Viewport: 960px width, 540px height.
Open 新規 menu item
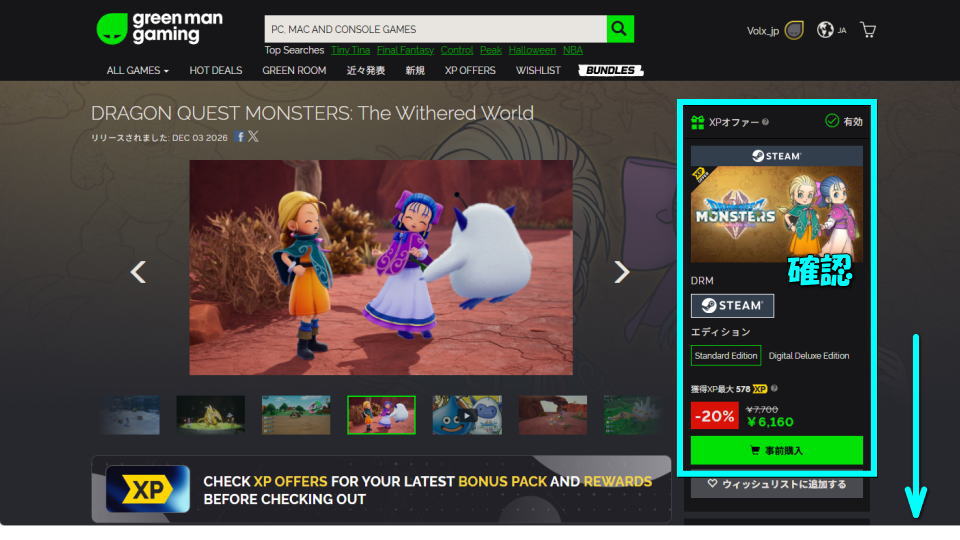coord(414,70)
